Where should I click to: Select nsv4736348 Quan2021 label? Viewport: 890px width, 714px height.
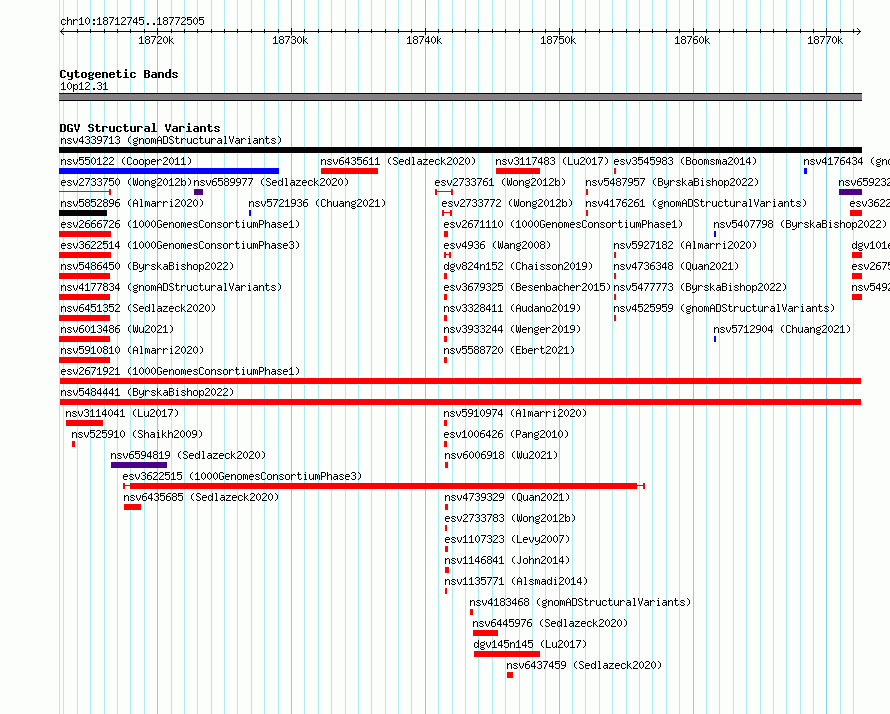point(676,266)
